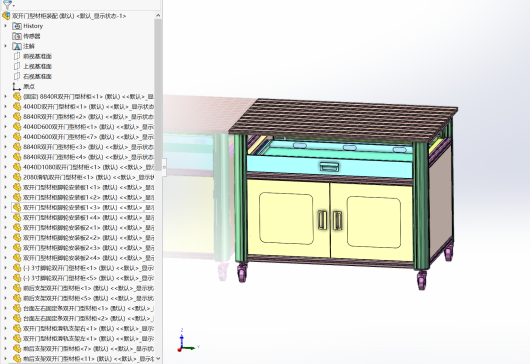The image size is (530, 364).
Task: Click the (固定) 8840R双开门型材柜<1> part icon
Action: pos(17,97)
